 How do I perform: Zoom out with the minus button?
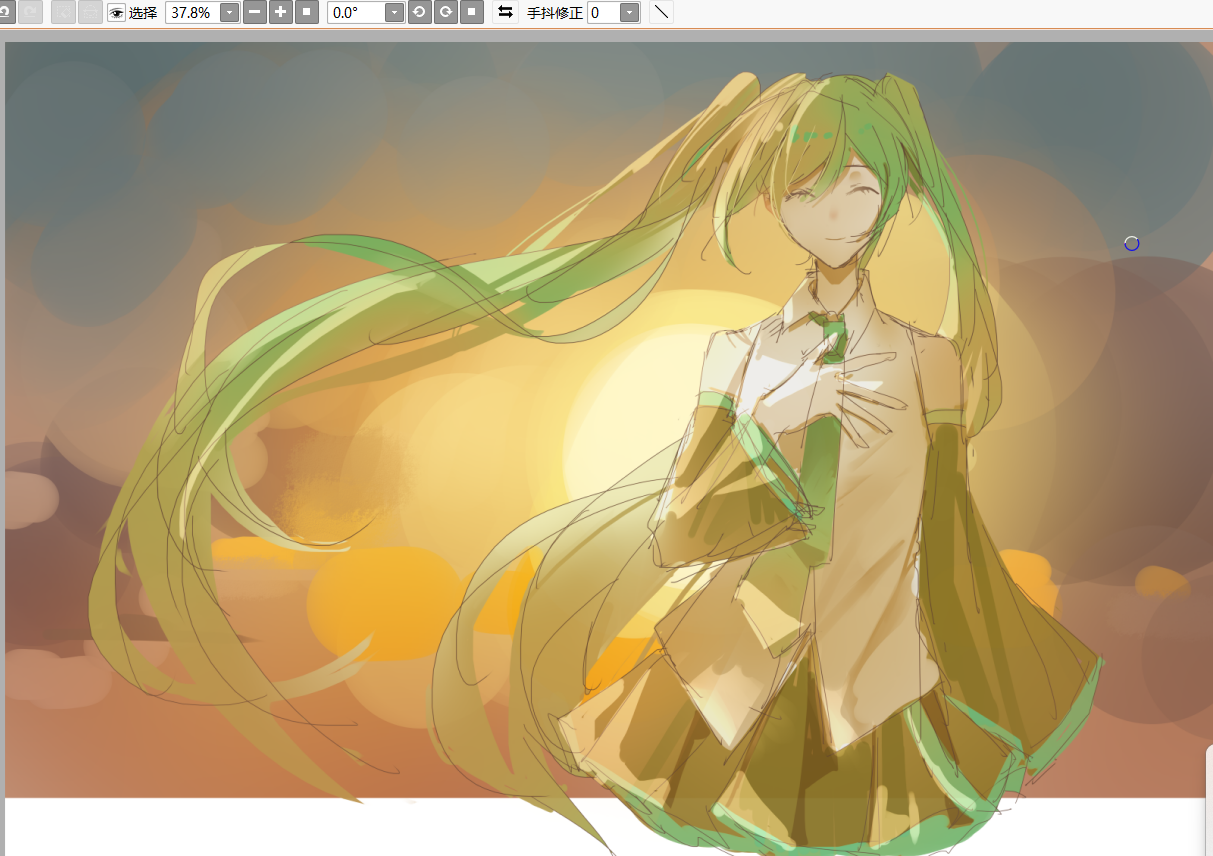[x=255, y=12]
